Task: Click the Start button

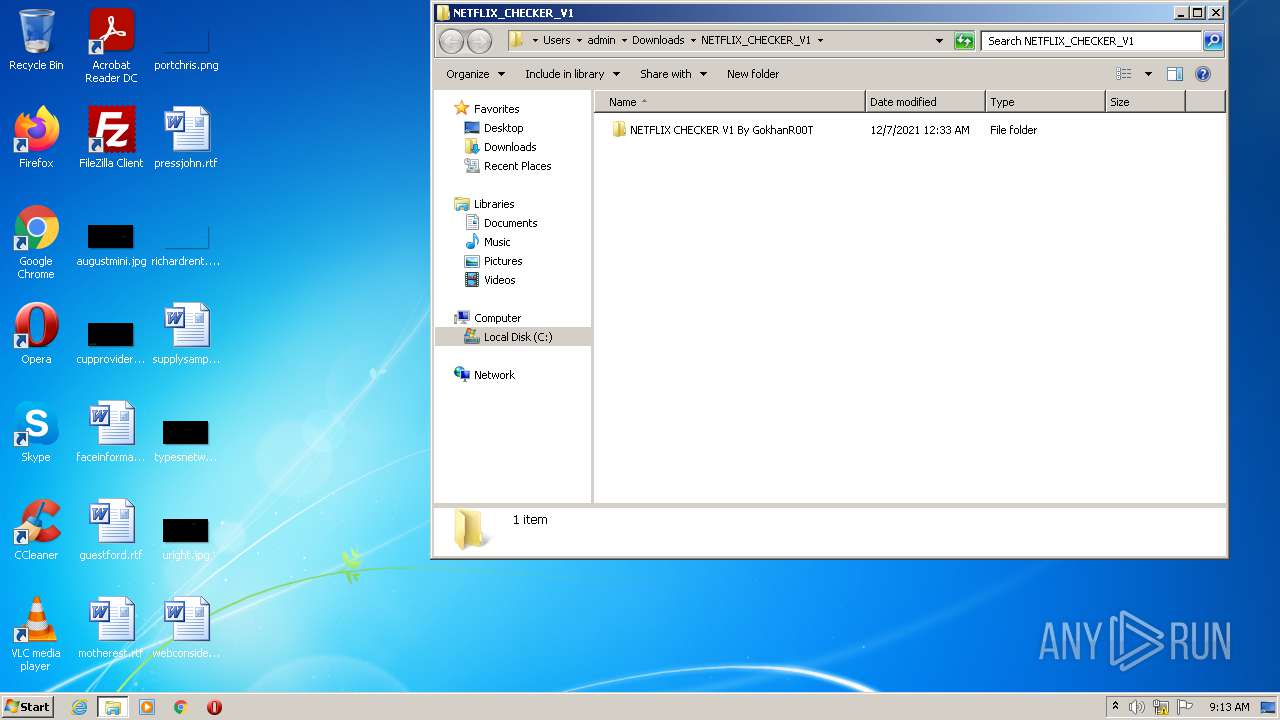Action: point(28,707)
